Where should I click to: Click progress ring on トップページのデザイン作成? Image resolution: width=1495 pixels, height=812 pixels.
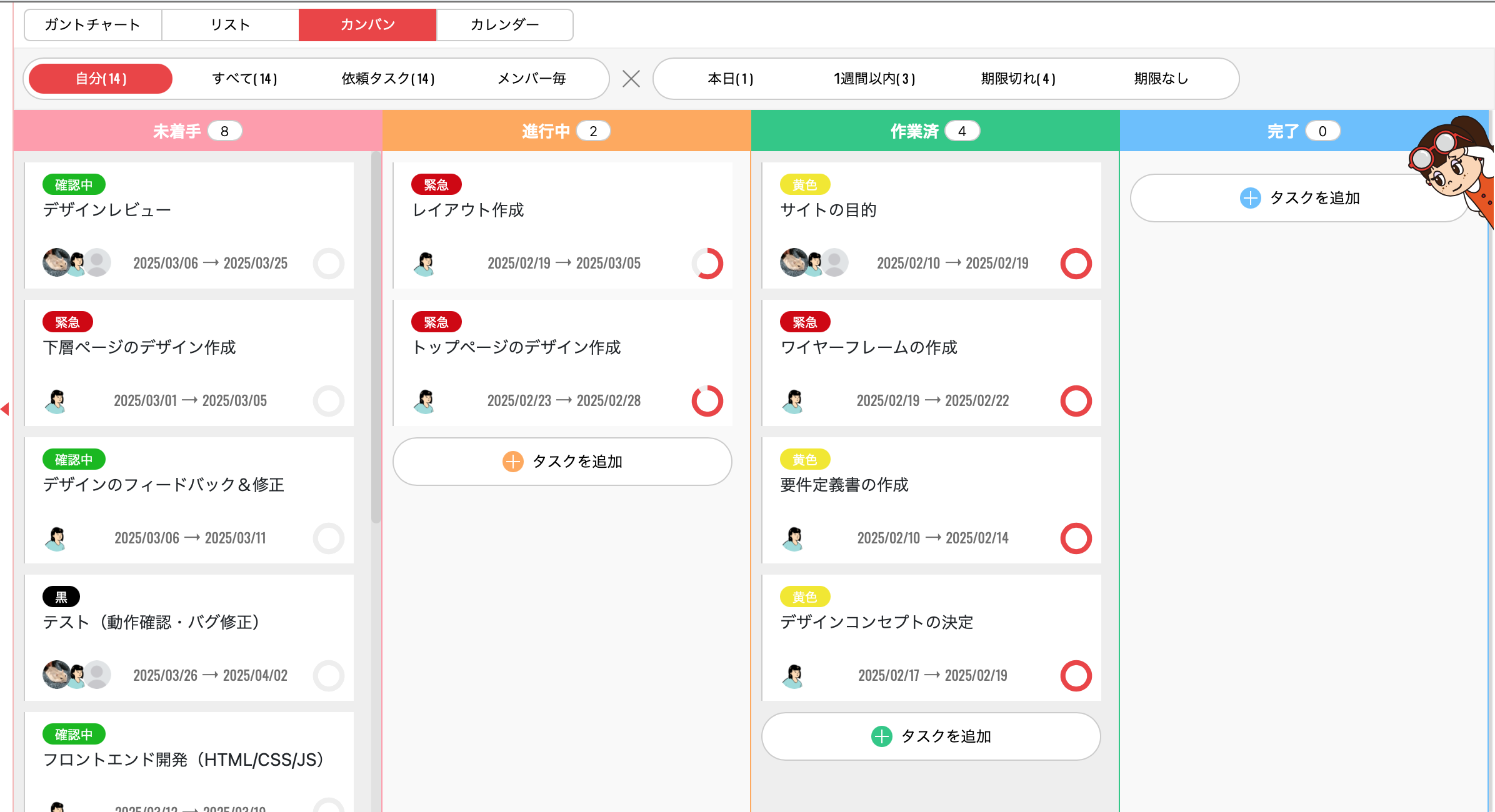tap(707, 400)
